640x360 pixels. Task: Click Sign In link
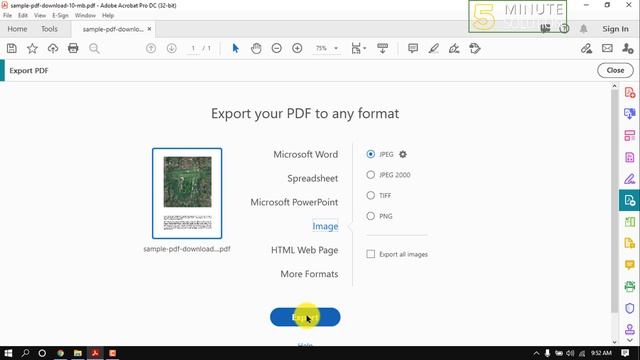point(616,29)
